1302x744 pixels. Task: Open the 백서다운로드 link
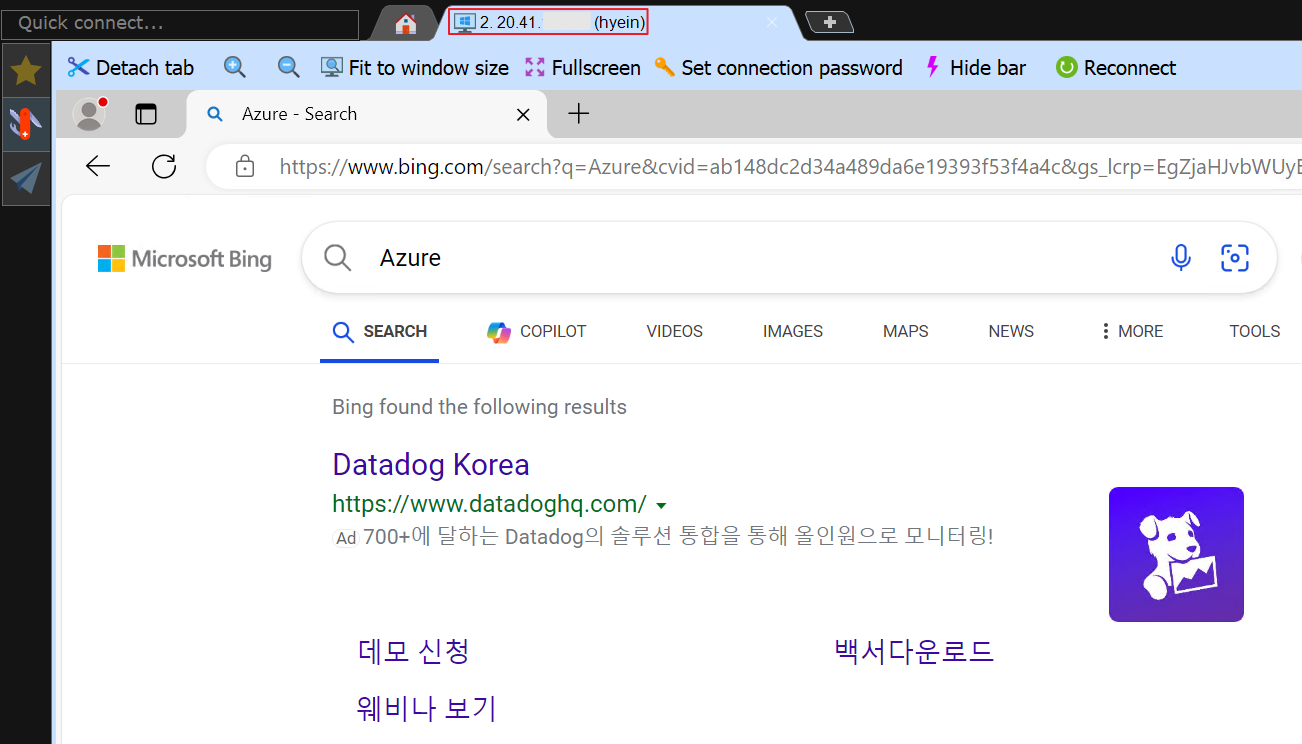tap(914, 651)
